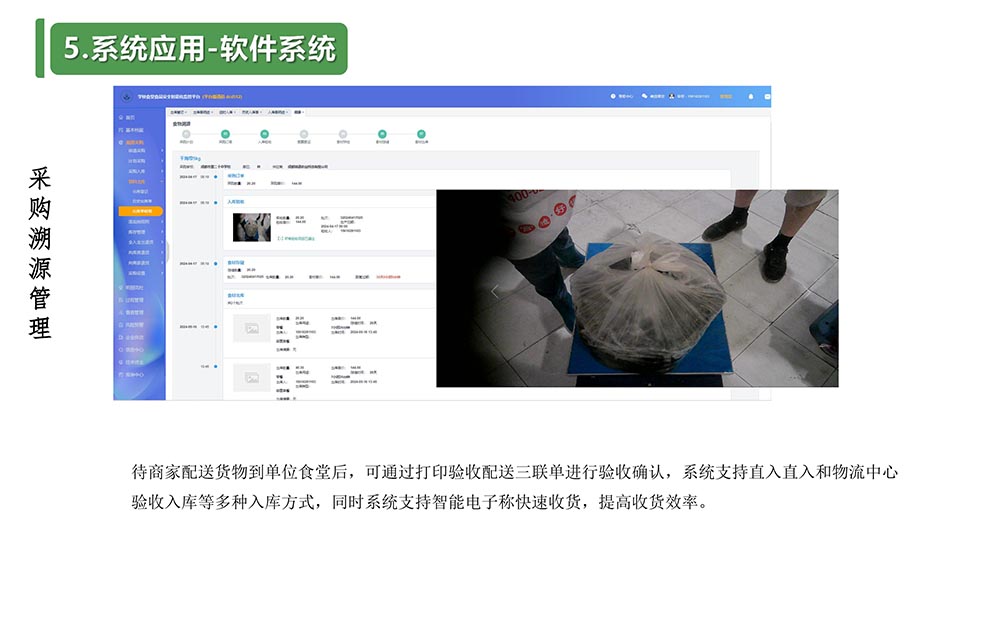The image size is (1000, 619).
Task: Expand the sidebar row directly below orange highlighted item
Action: (x=139, y=221)
